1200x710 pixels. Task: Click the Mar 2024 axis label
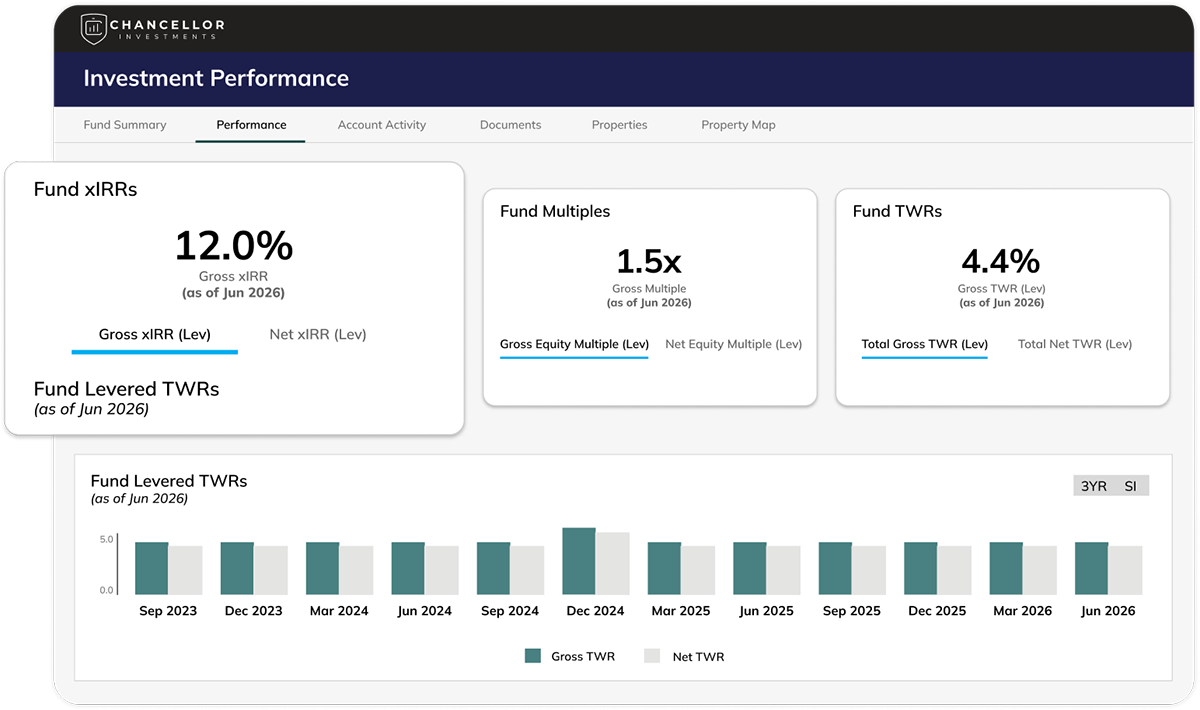[x=339, y=611]
